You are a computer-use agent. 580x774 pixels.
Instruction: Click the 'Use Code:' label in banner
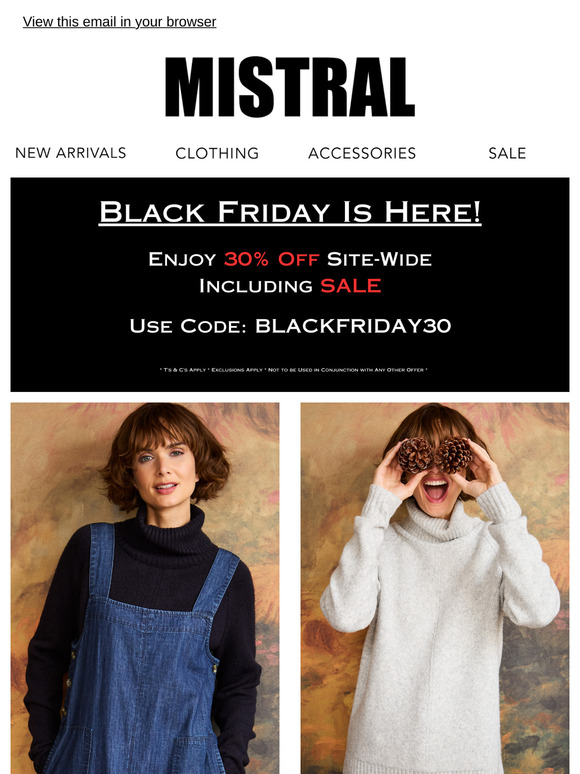tap(188, 326)
